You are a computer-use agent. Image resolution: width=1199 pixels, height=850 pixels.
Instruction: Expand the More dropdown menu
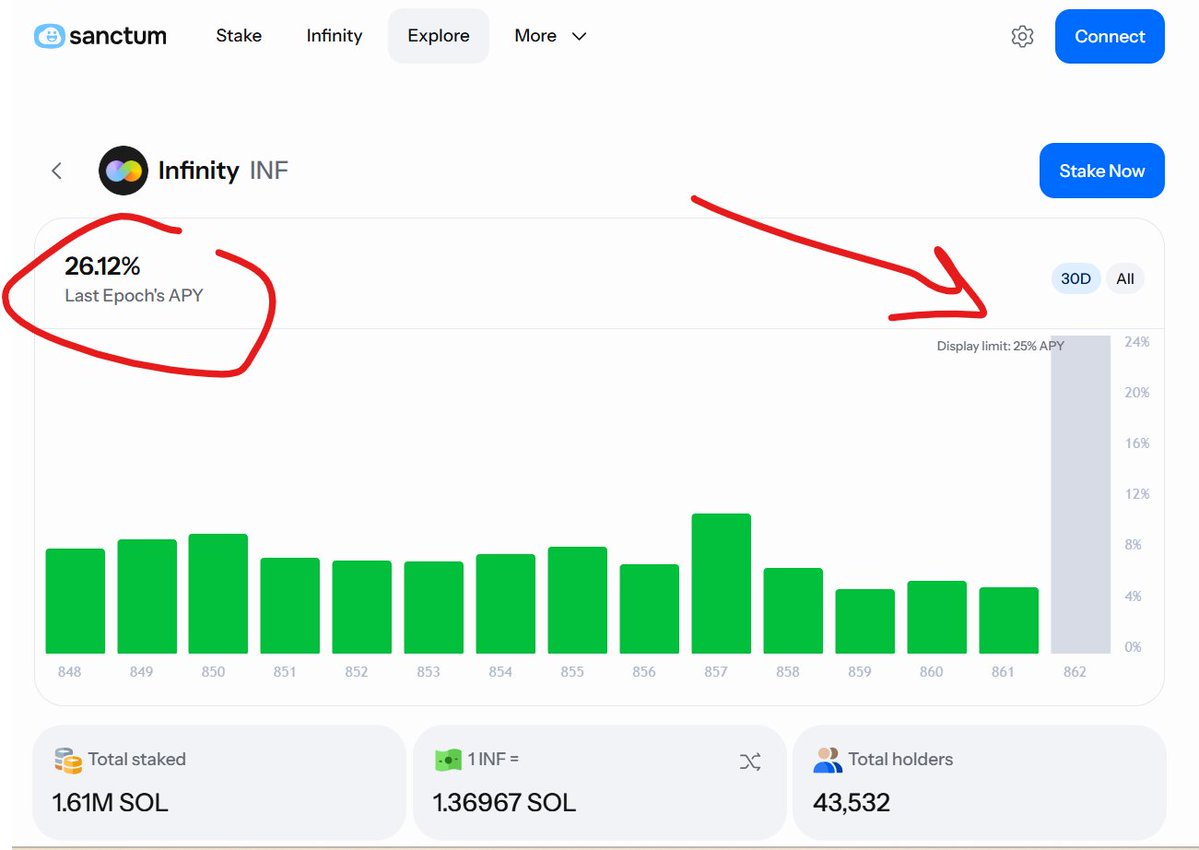tap(550, 36)
